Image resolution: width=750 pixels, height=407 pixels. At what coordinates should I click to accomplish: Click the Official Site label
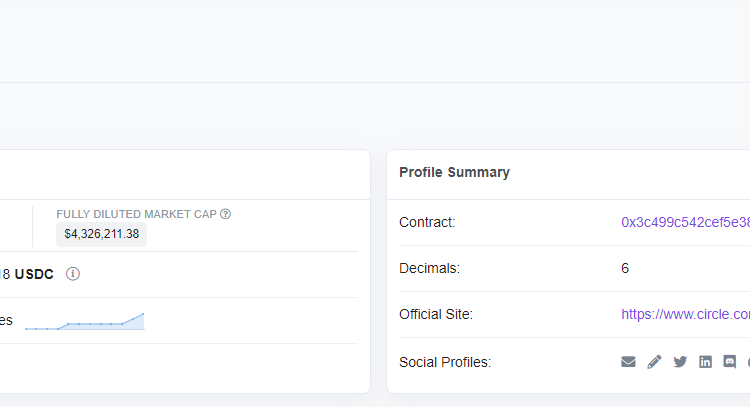(x=436, y=314)
